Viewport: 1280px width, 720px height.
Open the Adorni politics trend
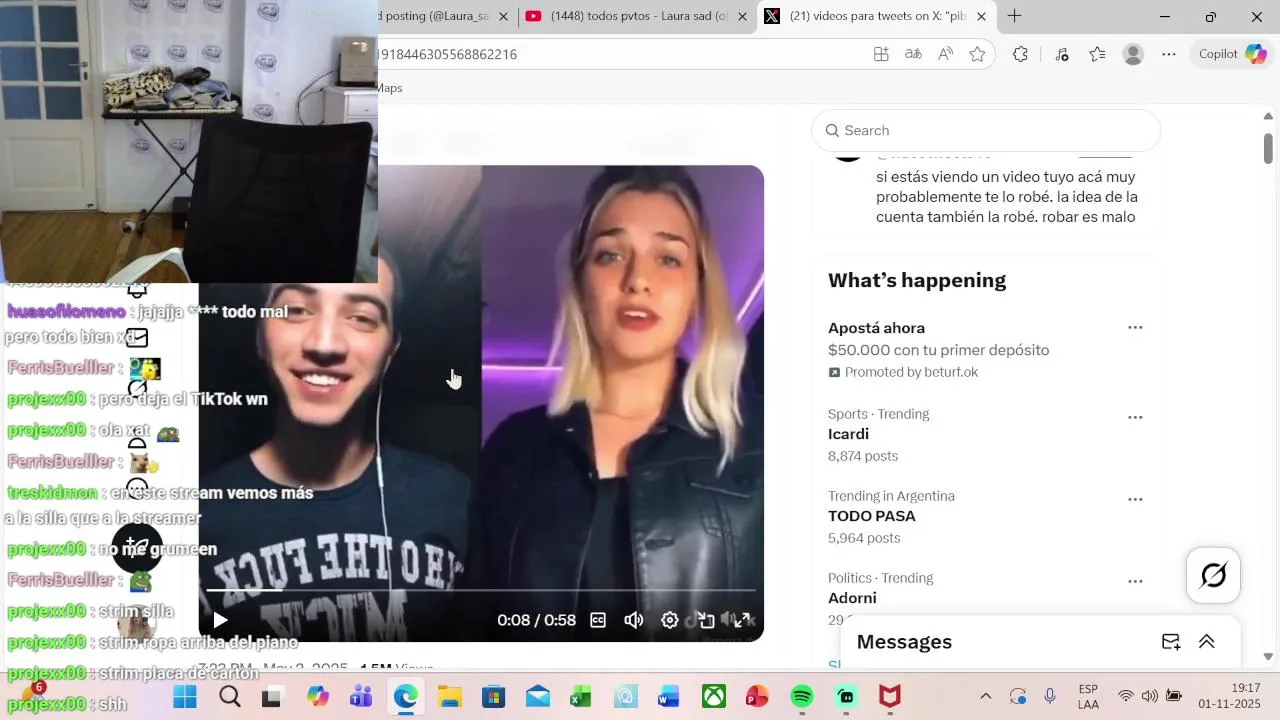click(852, 598)
